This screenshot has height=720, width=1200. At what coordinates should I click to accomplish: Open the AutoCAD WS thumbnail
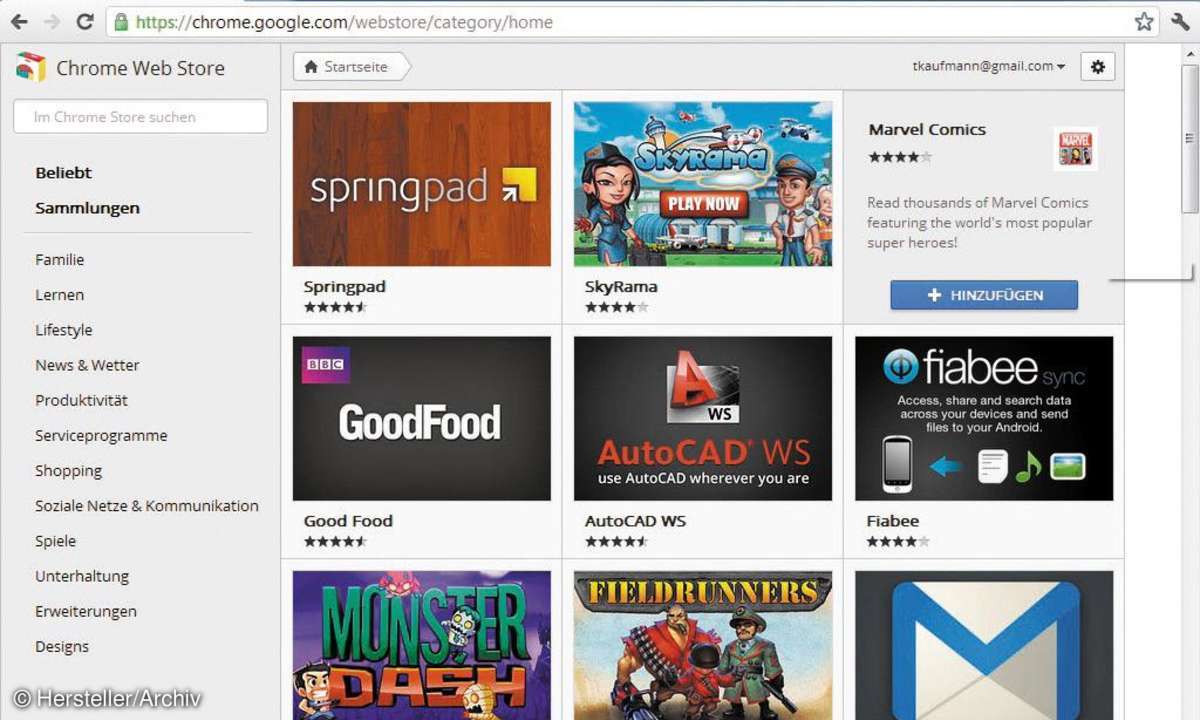(703, 418)
